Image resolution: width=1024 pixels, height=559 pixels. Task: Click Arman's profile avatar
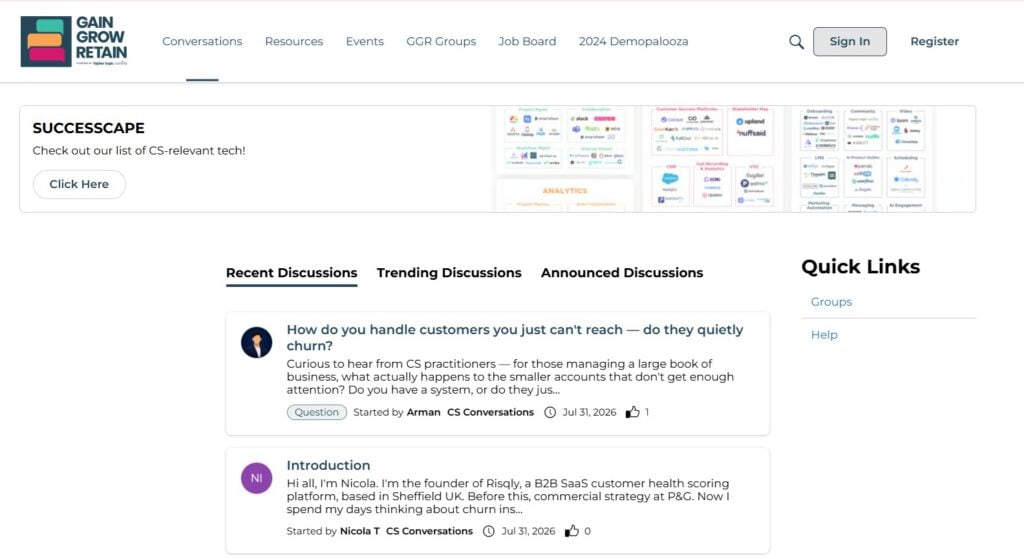[257, 342]
